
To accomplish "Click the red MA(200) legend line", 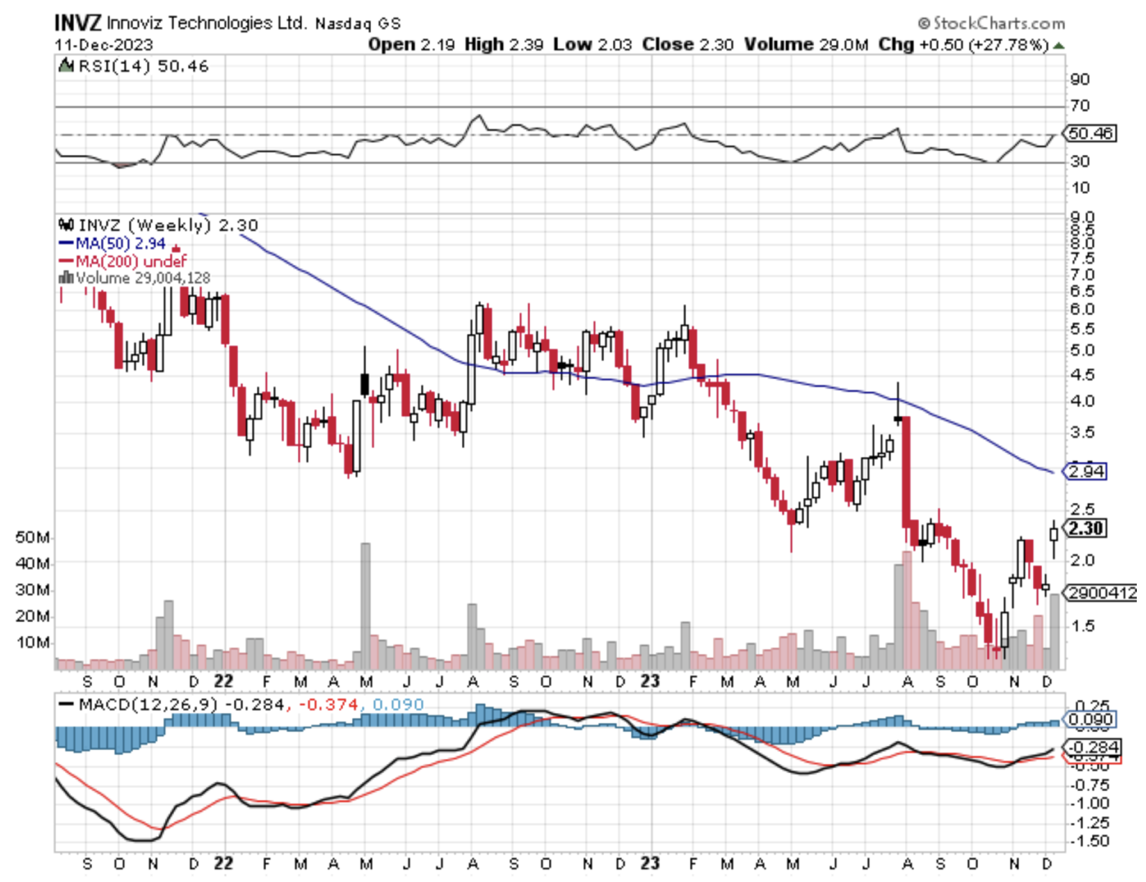I will pos(67,260).
